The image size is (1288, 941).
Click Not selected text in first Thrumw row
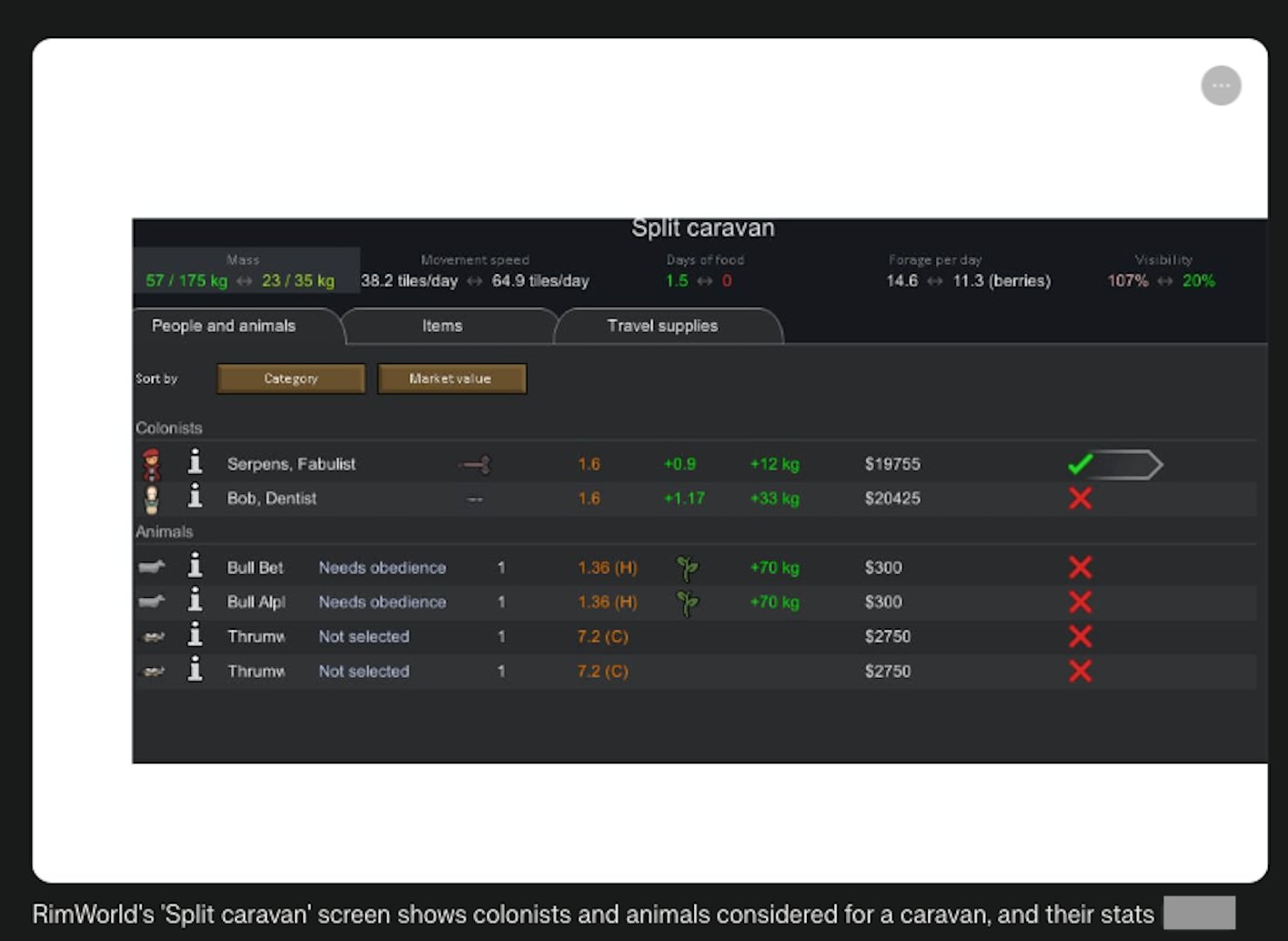(364, 637)
